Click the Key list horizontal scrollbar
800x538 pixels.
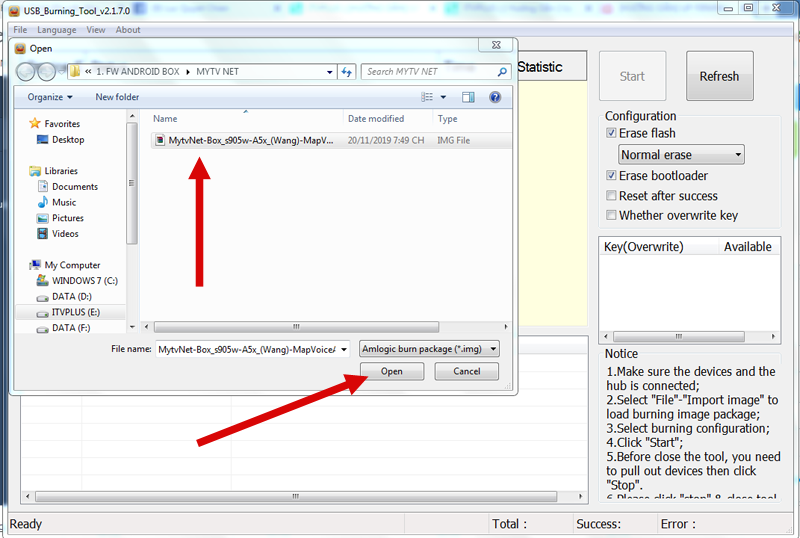click(x=679, y=336)
